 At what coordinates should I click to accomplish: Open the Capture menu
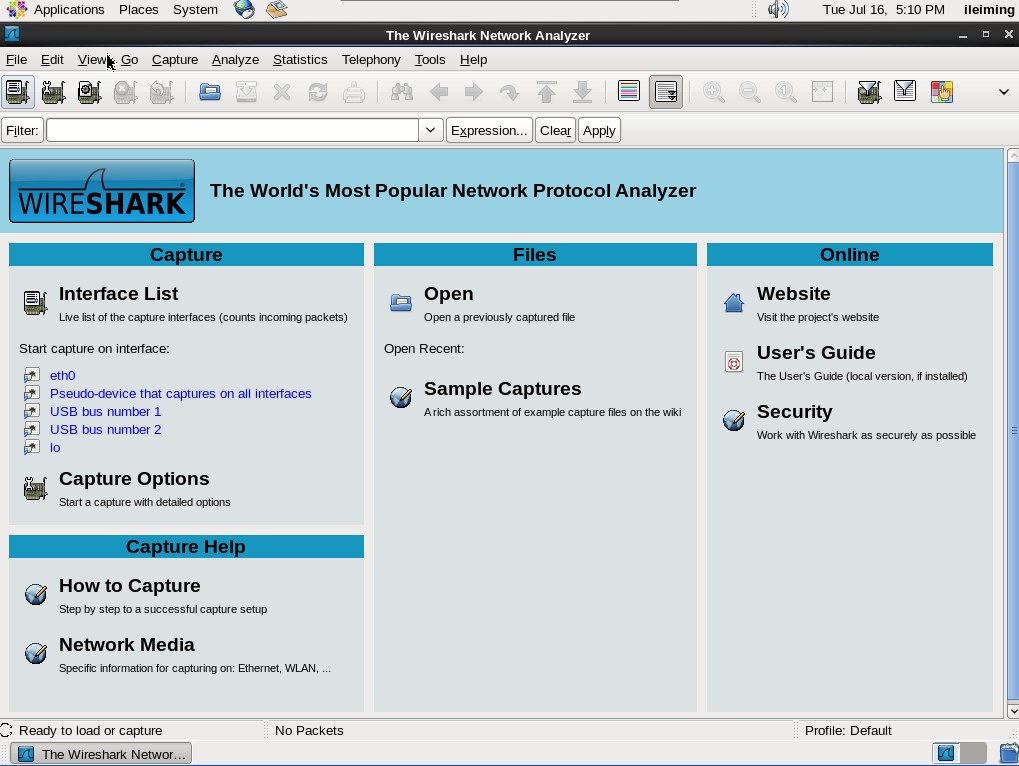pyautogui.click(x=175, y=60)
